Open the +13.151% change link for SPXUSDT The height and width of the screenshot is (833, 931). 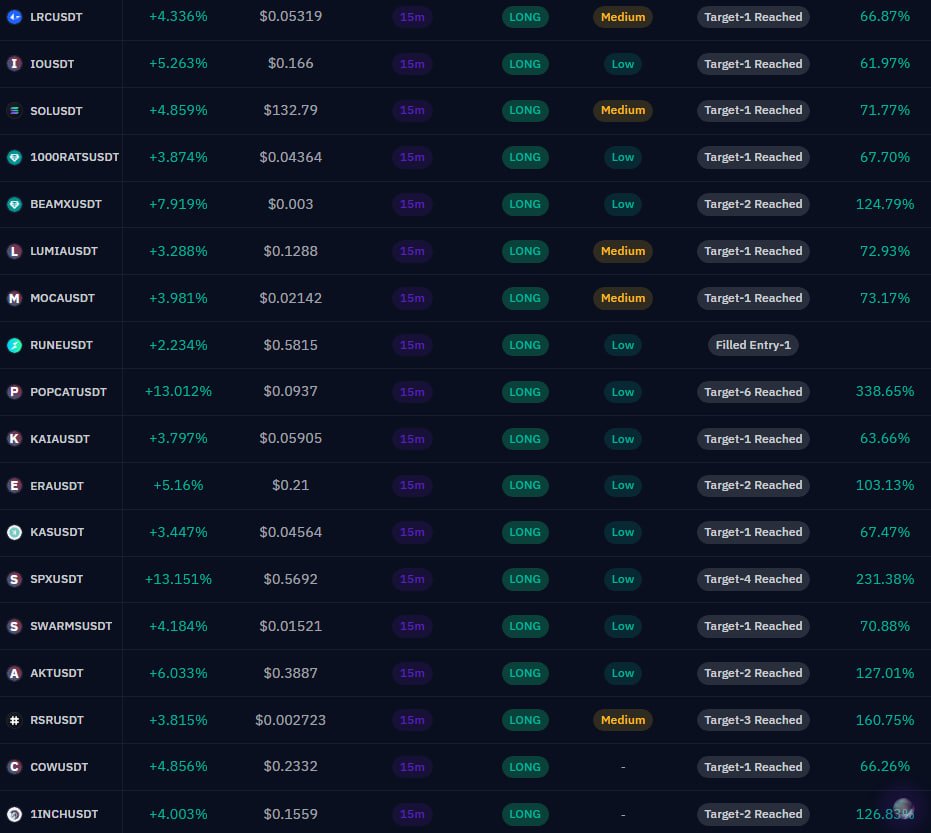pos(178,579)
